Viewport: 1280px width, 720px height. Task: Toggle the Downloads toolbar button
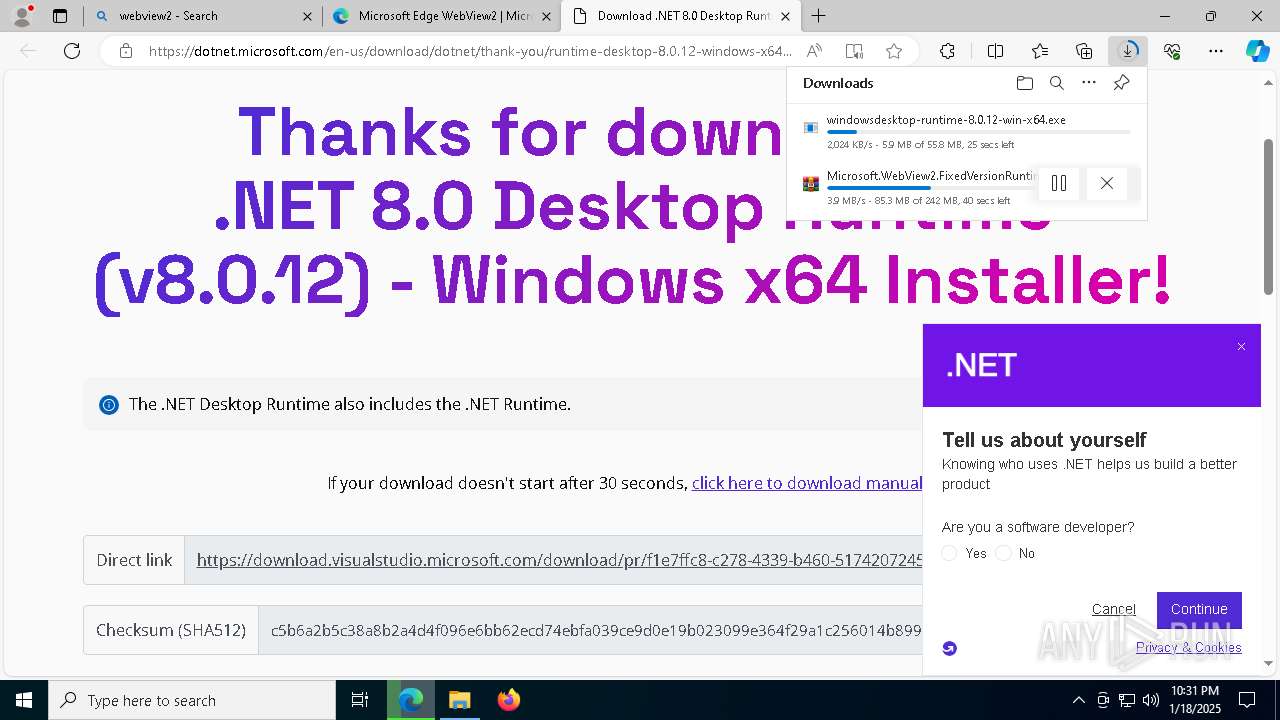click(1128, 51)
